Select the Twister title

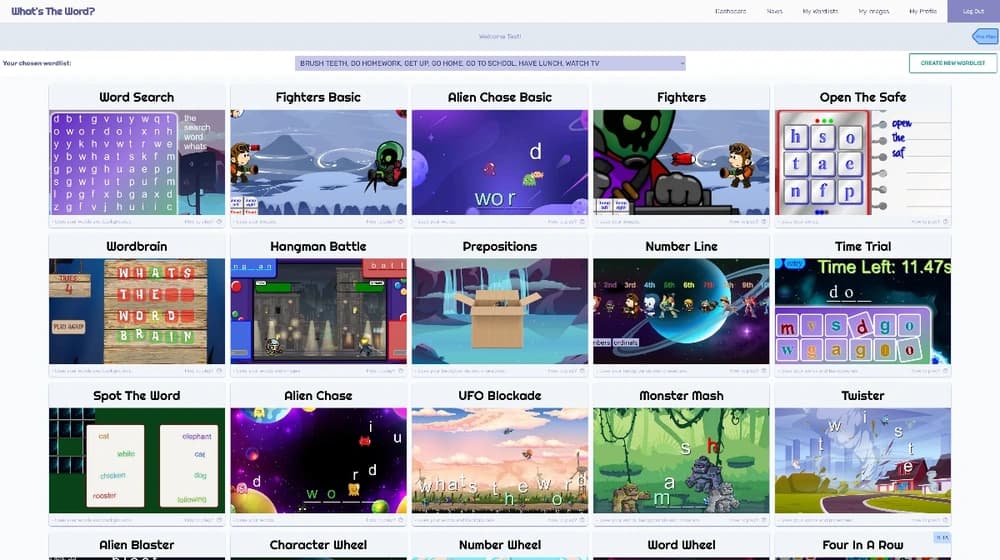(x=863, y=395)
